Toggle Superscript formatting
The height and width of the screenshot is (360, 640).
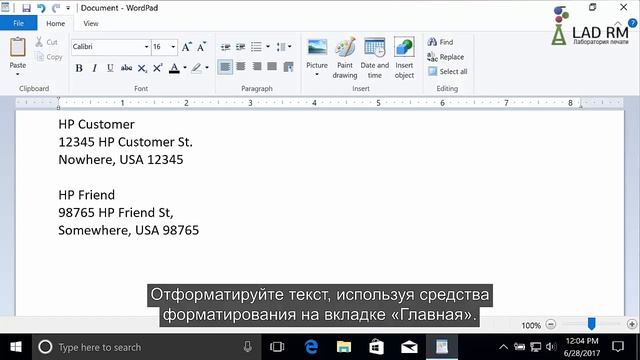coord(158,68)
